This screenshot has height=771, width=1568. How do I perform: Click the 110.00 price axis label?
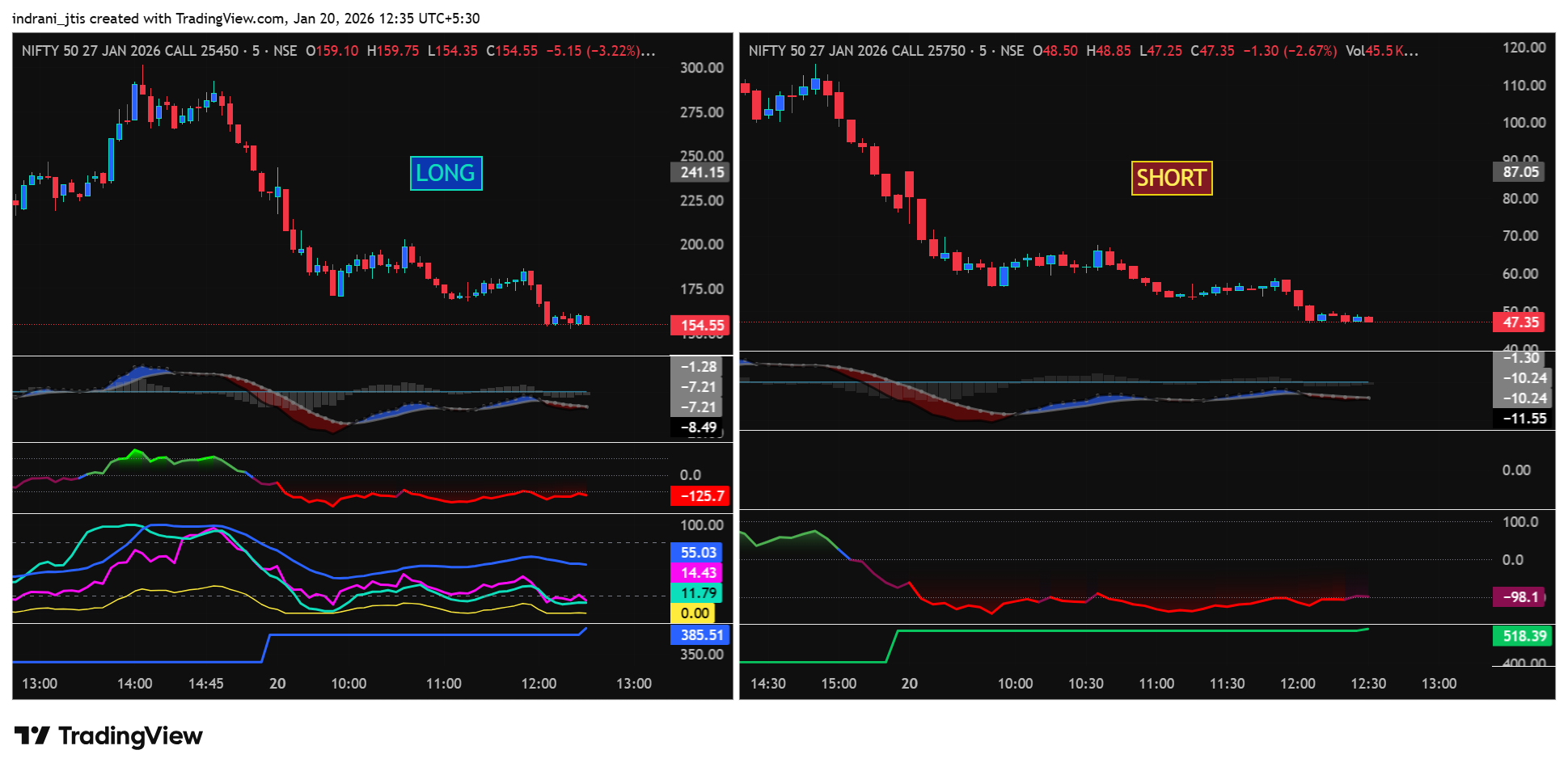[x=1524, y=85]
